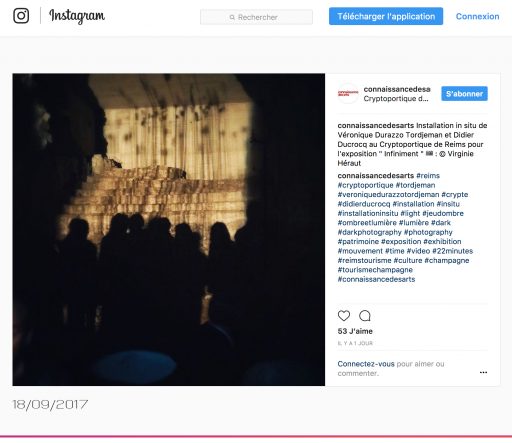Open the Connexion login link

coord(477,16)
